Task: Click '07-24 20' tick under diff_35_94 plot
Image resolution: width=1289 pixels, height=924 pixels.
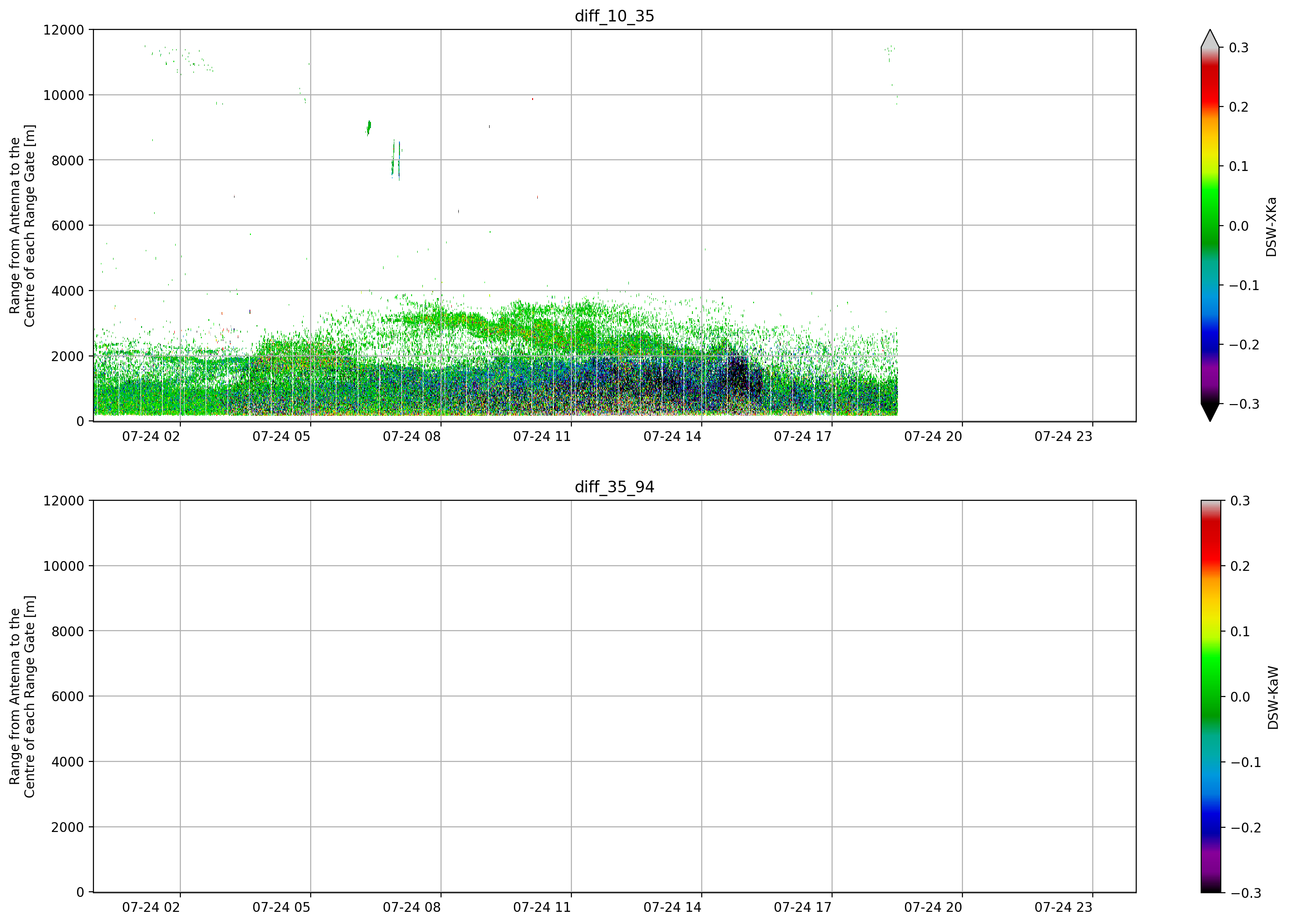Action: point(933,908)
